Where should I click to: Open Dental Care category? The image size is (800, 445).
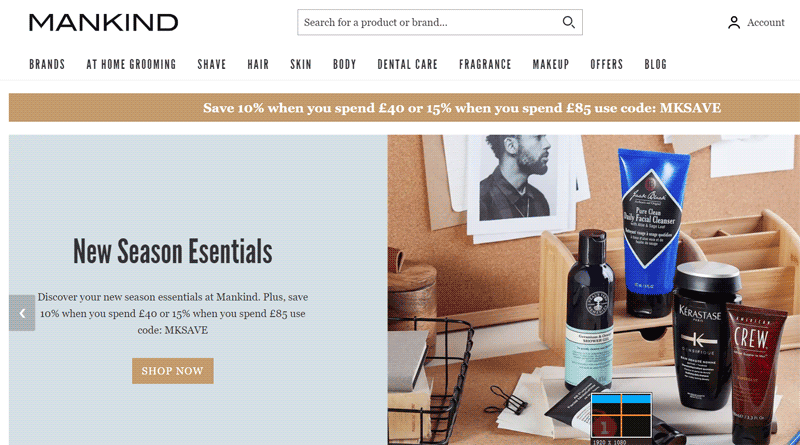click(408, 64)
